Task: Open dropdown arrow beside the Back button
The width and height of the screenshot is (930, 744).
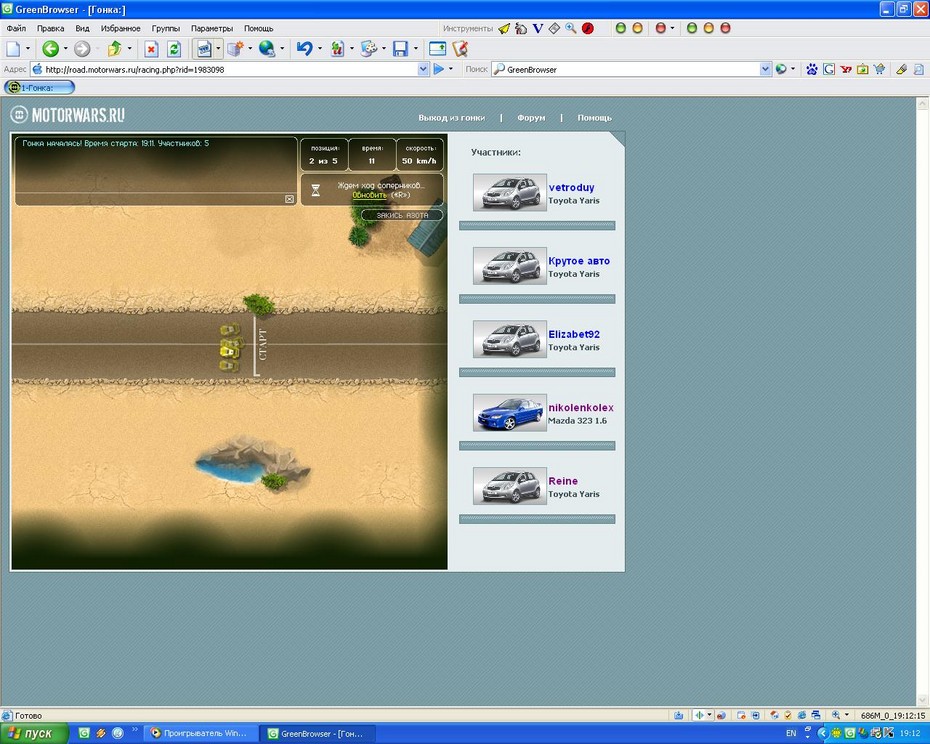Action: pyautogui.click(x=66, y=48)
